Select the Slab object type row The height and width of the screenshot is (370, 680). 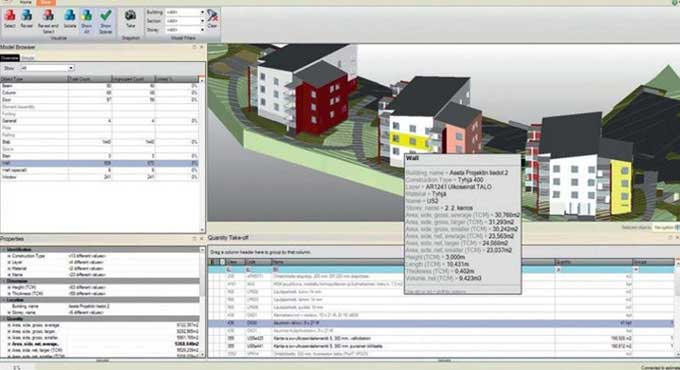click(x=99, y=142)
